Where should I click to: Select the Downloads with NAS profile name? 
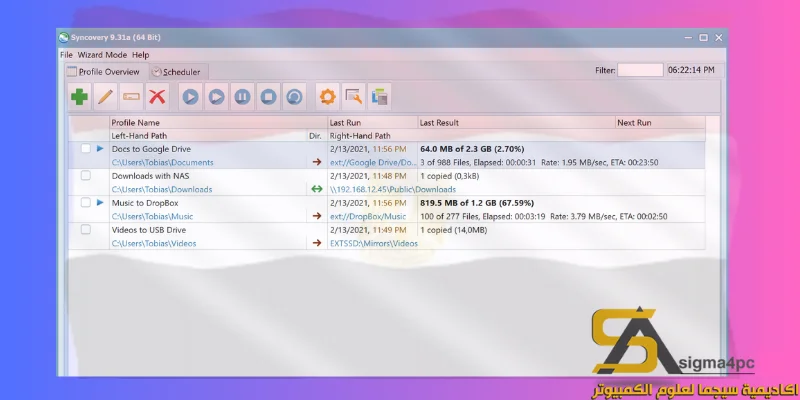pos(152,176)
